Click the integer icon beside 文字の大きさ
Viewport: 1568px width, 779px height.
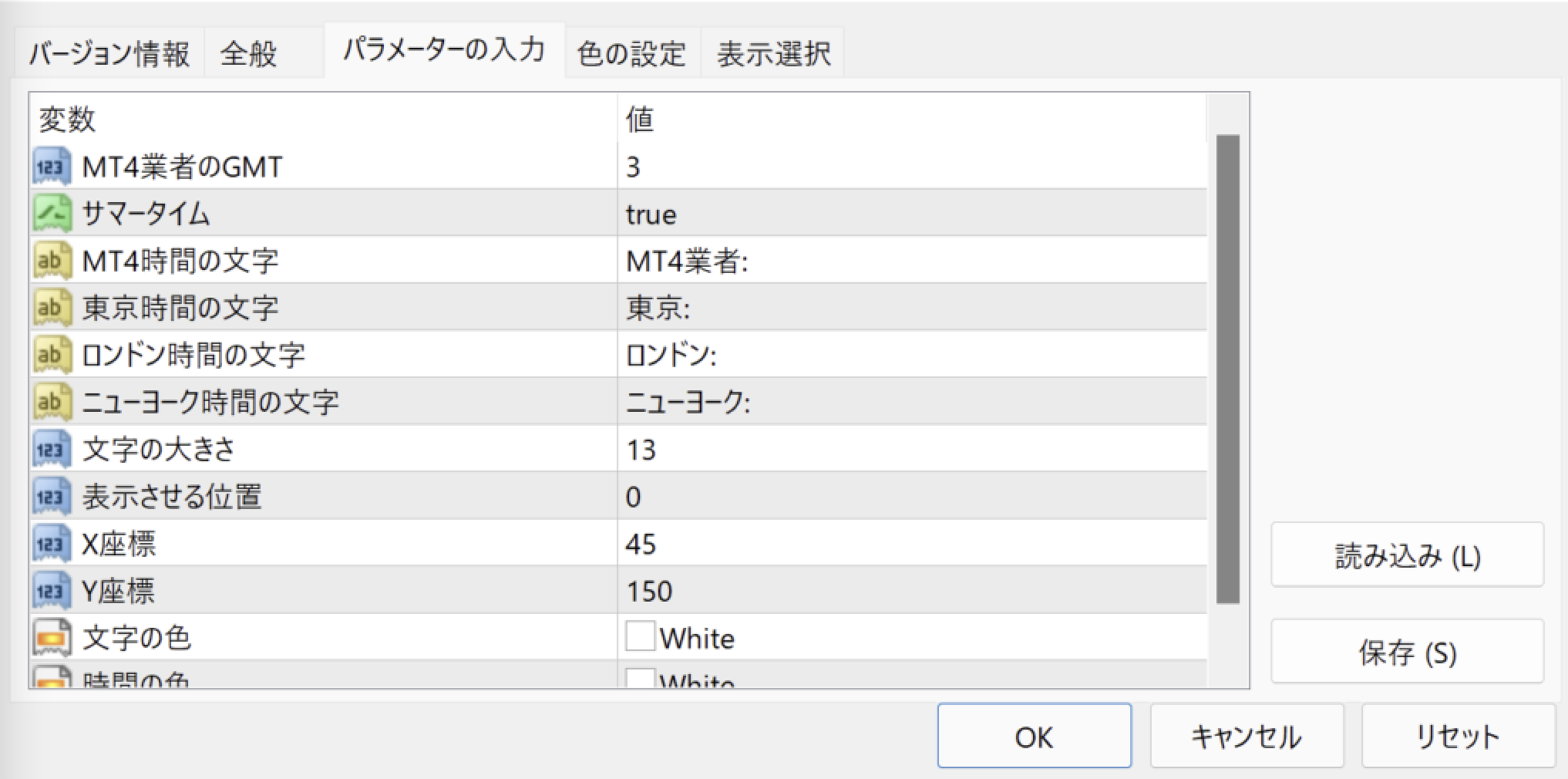(51, 450)
